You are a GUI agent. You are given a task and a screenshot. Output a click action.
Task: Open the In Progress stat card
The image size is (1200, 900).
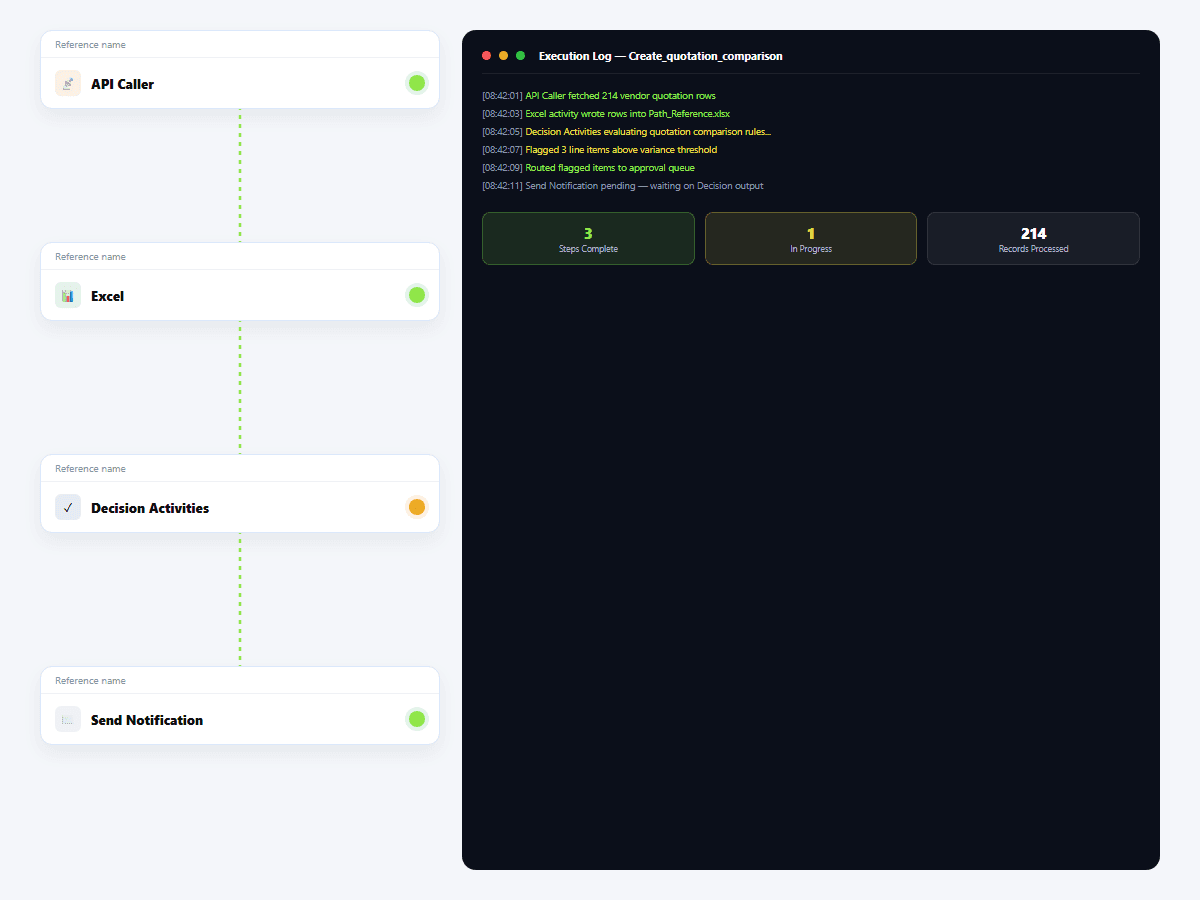click(x=811, y=238)
